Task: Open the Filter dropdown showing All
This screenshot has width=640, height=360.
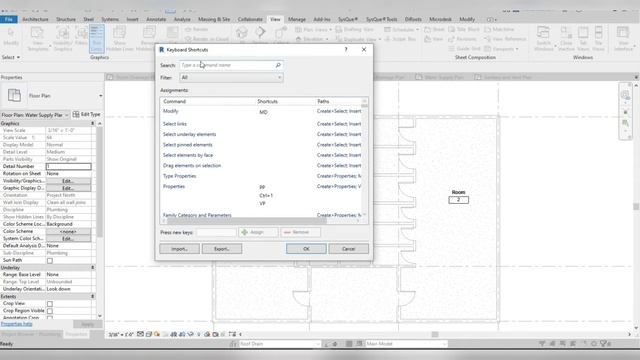Action: coord(231,78)
